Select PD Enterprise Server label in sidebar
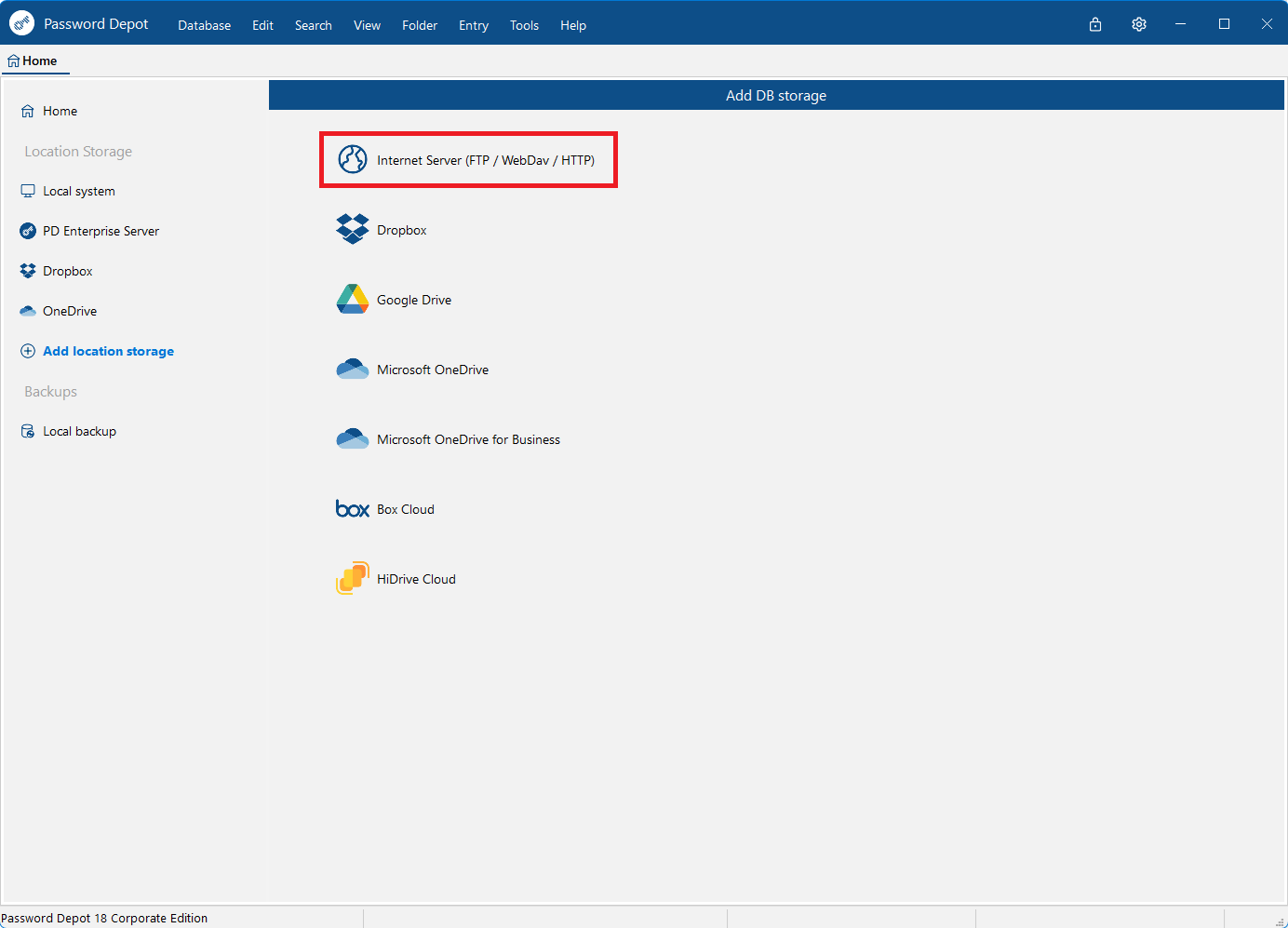This screenshot has width=1288, height=928. coord(101,231)
